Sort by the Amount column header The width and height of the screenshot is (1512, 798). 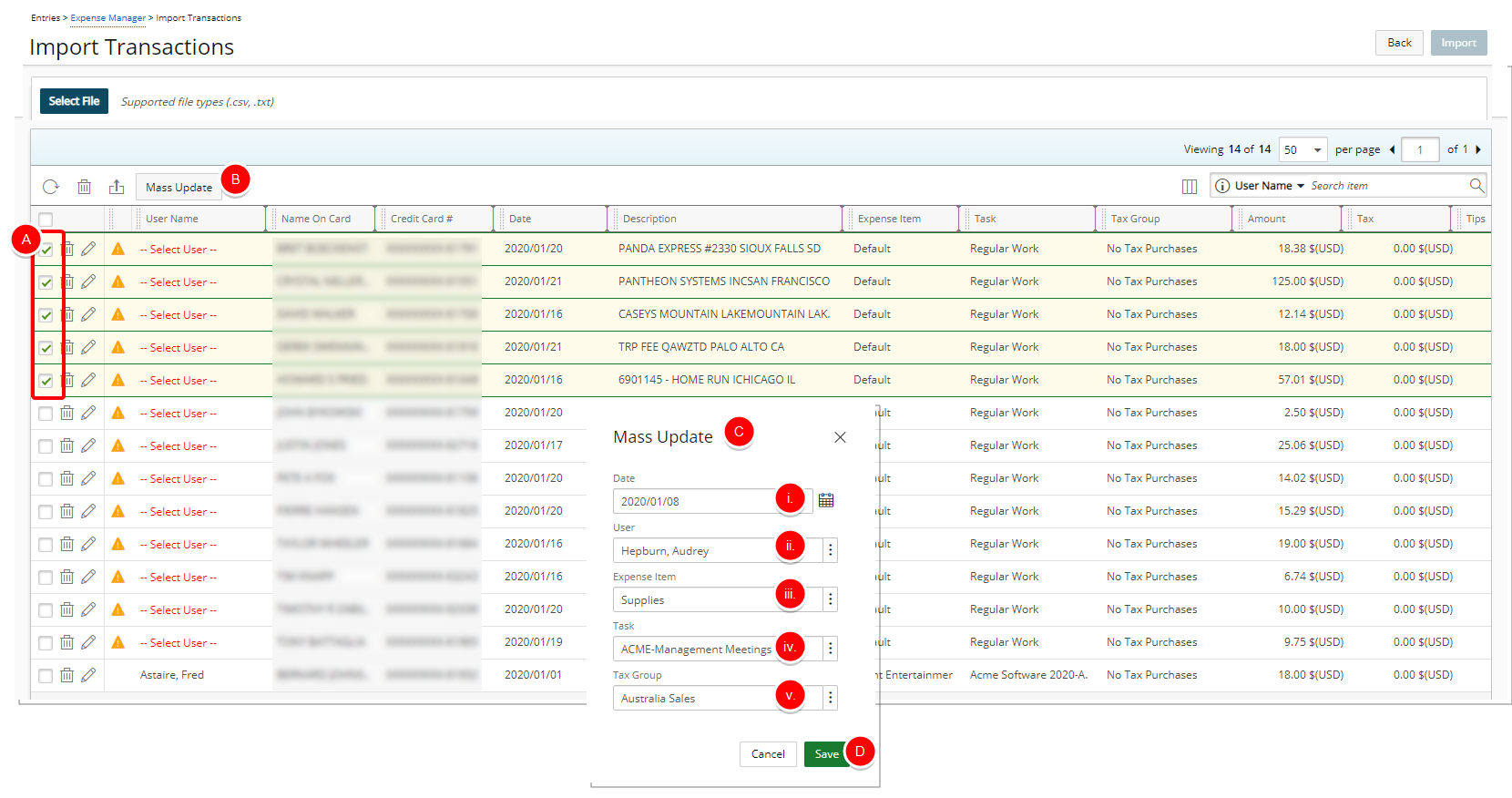tap(1266, 219)
